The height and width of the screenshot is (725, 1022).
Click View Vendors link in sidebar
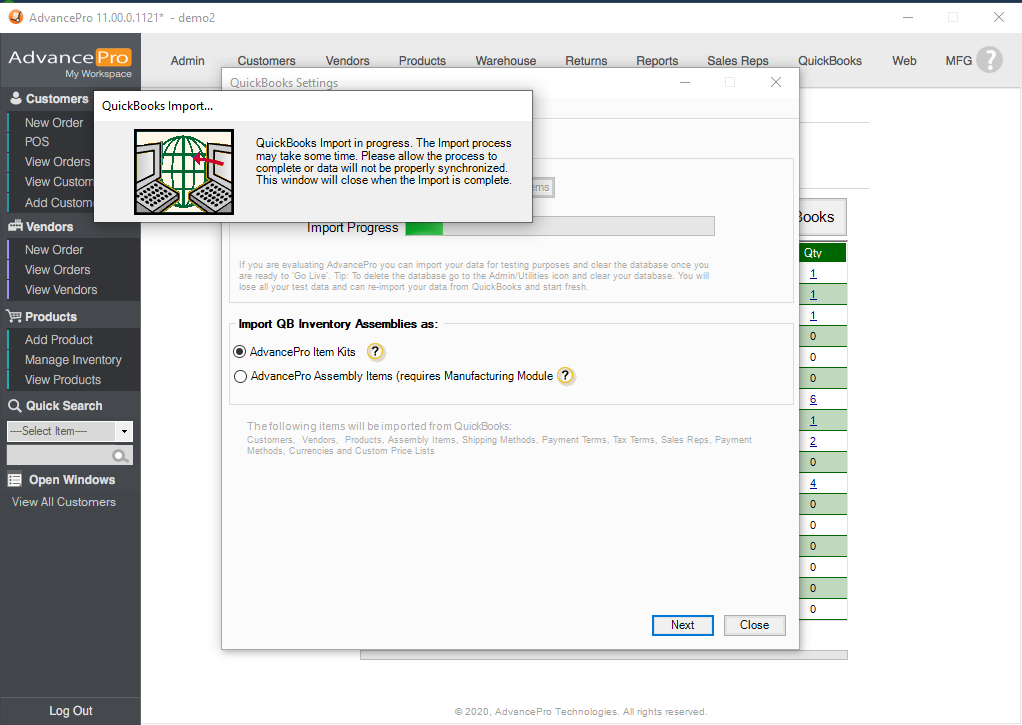[61, 290]
